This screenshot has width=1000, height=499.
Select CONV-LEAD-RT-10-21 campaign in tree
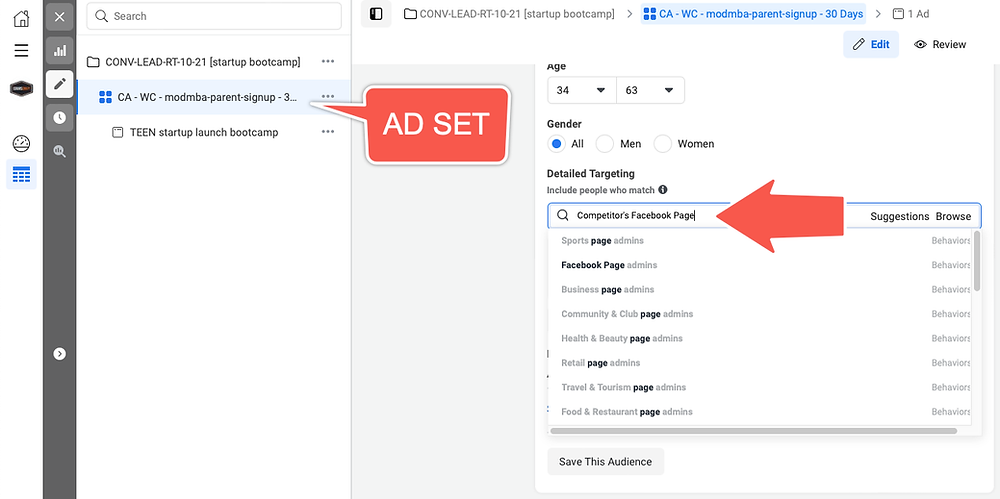203,62
